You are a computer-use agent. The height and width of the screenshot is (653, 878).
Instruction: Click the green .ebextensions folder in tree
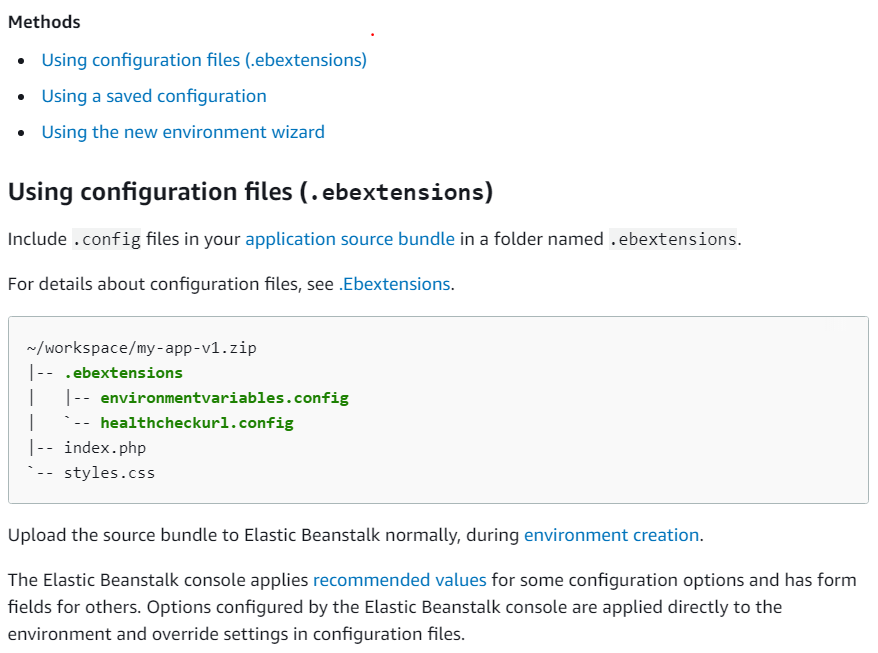pyautogui.click(x=123, y=373)
